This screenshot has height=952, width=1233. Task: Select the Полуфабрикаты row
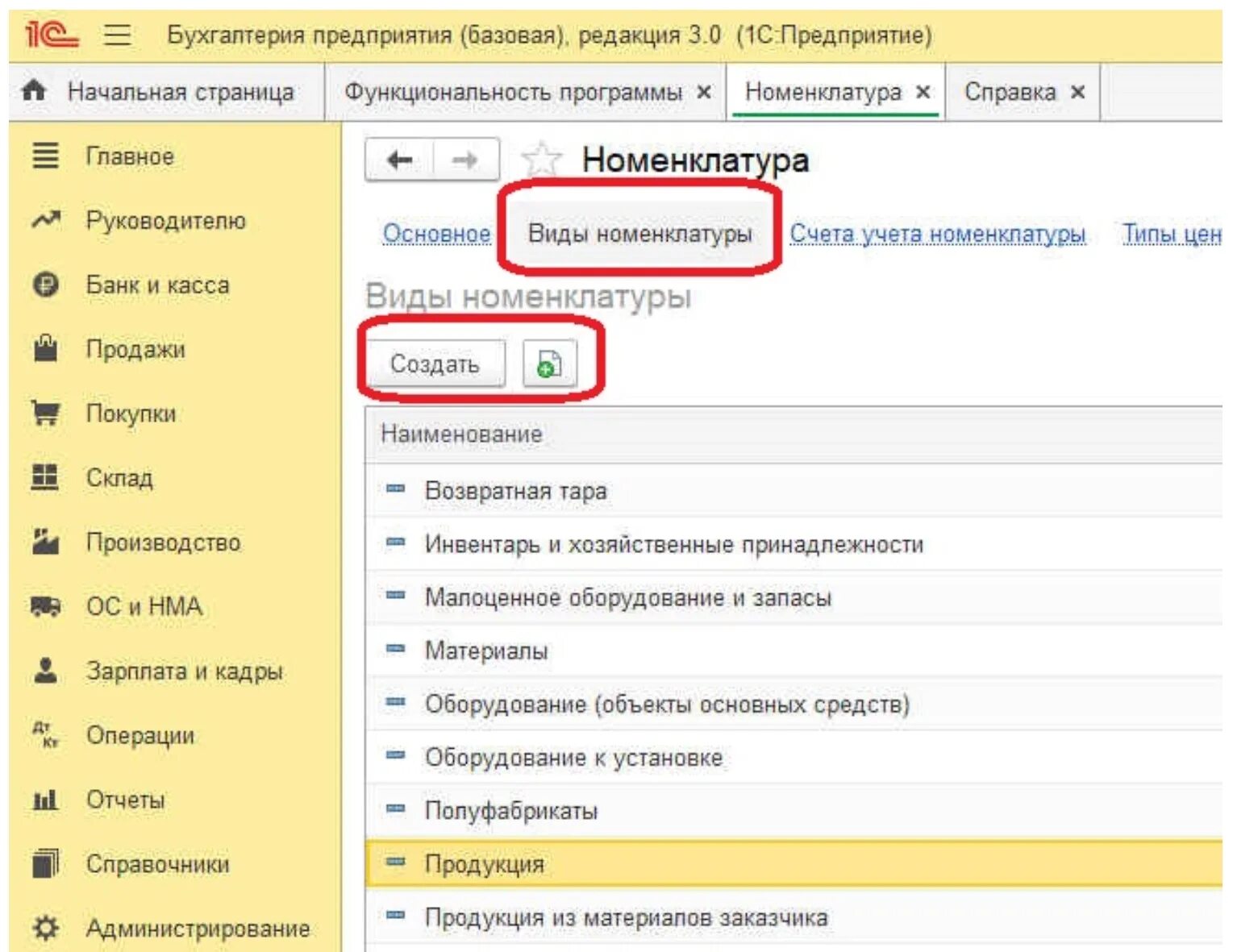(x=794, y=810)
